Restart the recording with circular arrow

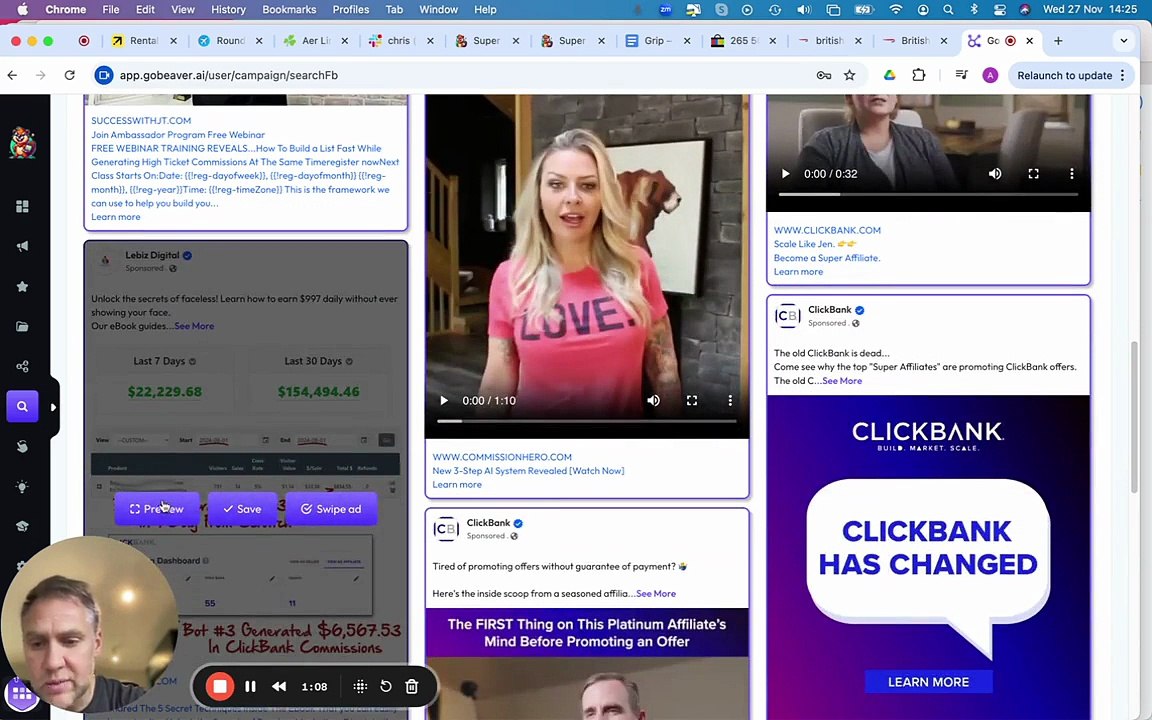pos(386,686)
